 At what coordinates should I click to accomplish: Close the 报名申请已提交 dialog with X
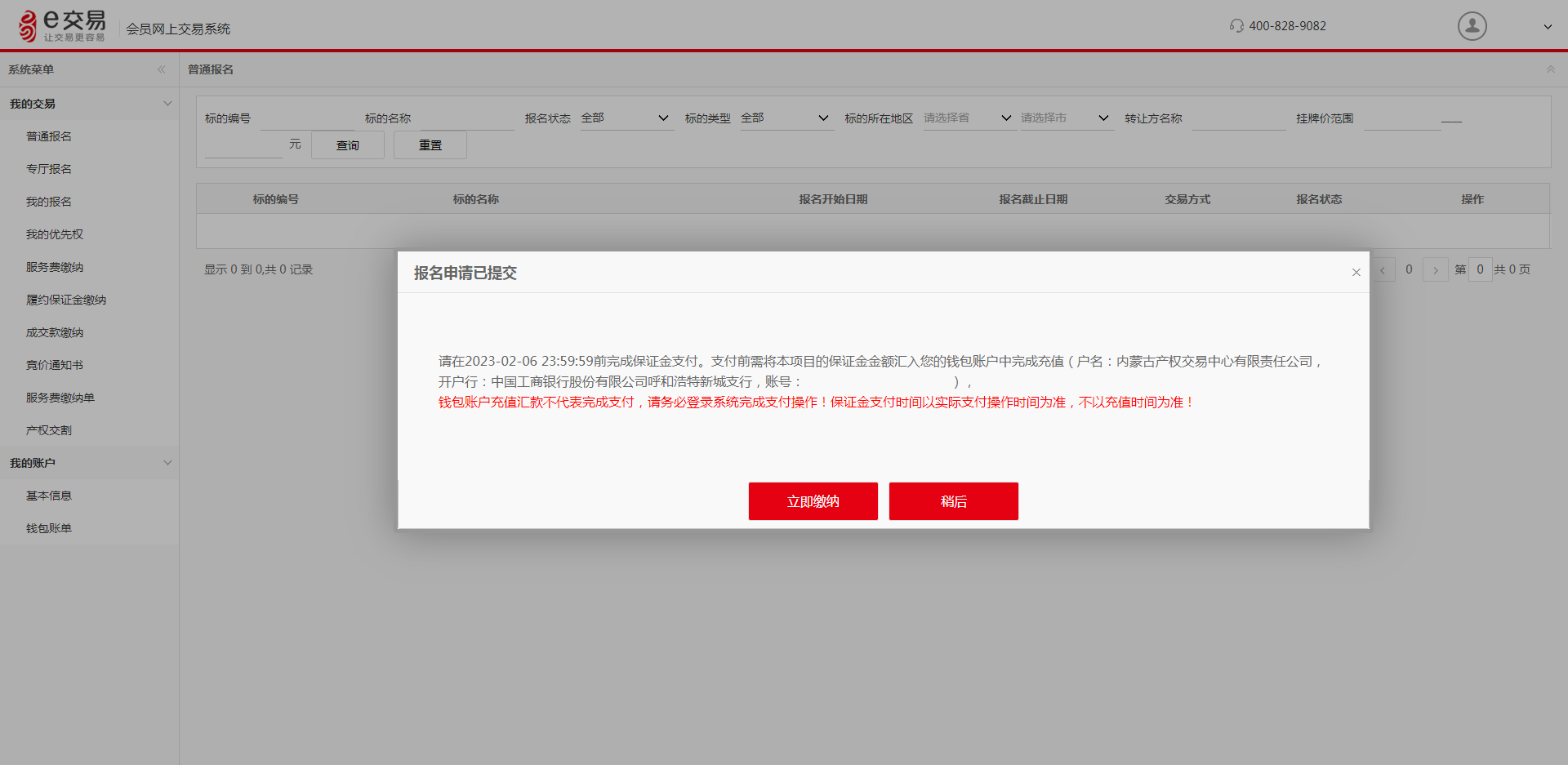(x=1356, y=273)
